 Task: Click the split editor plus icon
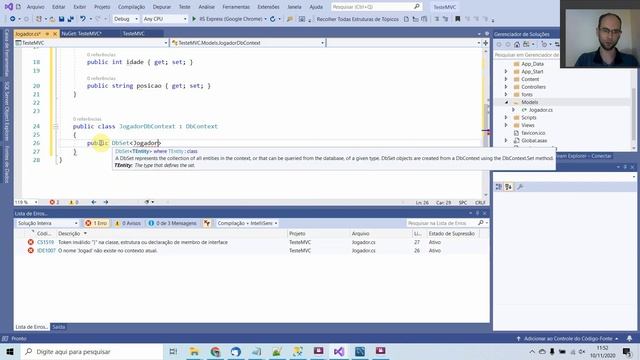pos(486,42)
